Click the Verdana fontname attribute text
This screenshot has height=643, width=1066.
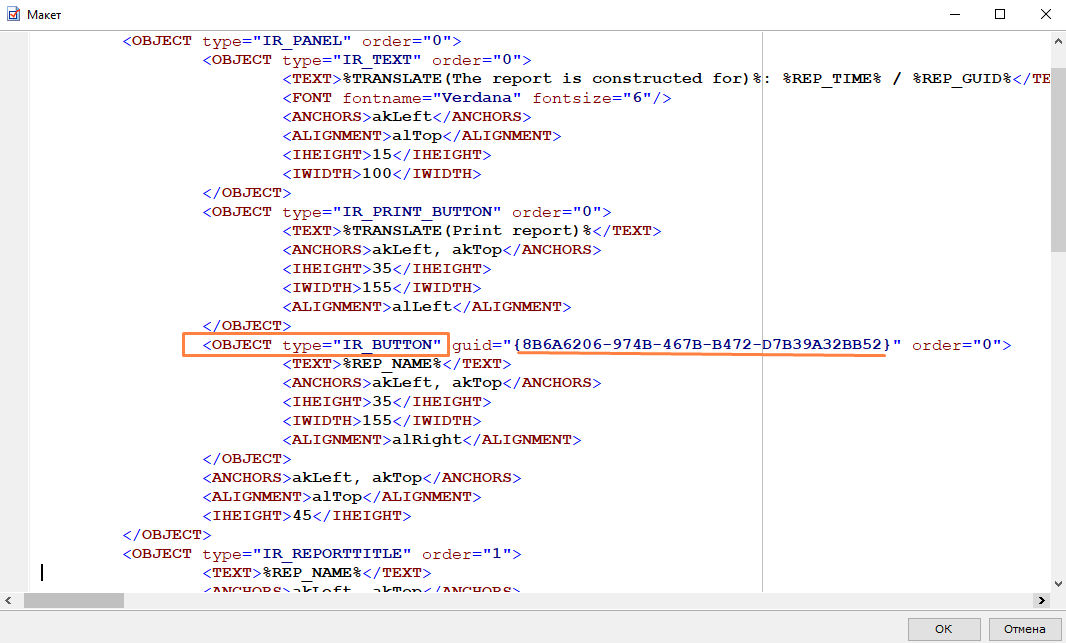pyautogui.click(x=484, y=98)
